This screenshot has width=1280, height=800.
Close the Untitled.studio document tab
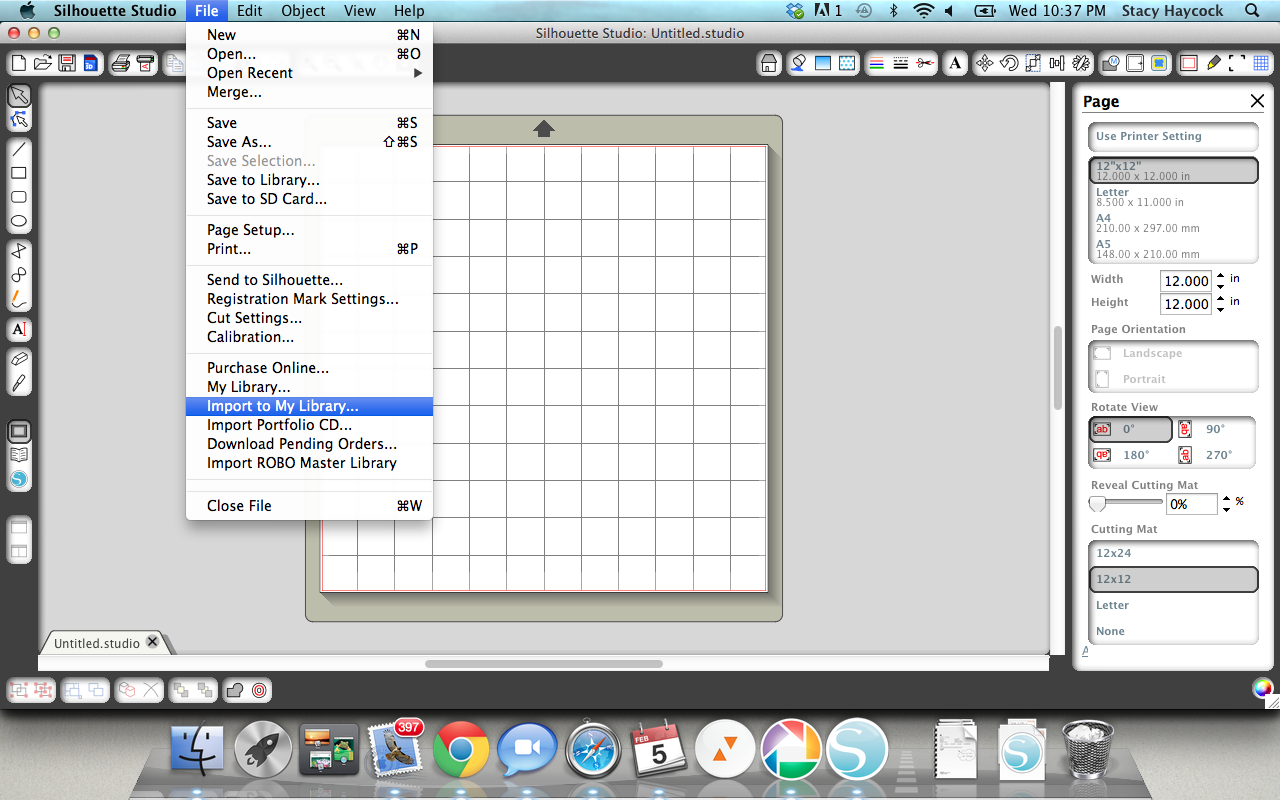(153, 643)
